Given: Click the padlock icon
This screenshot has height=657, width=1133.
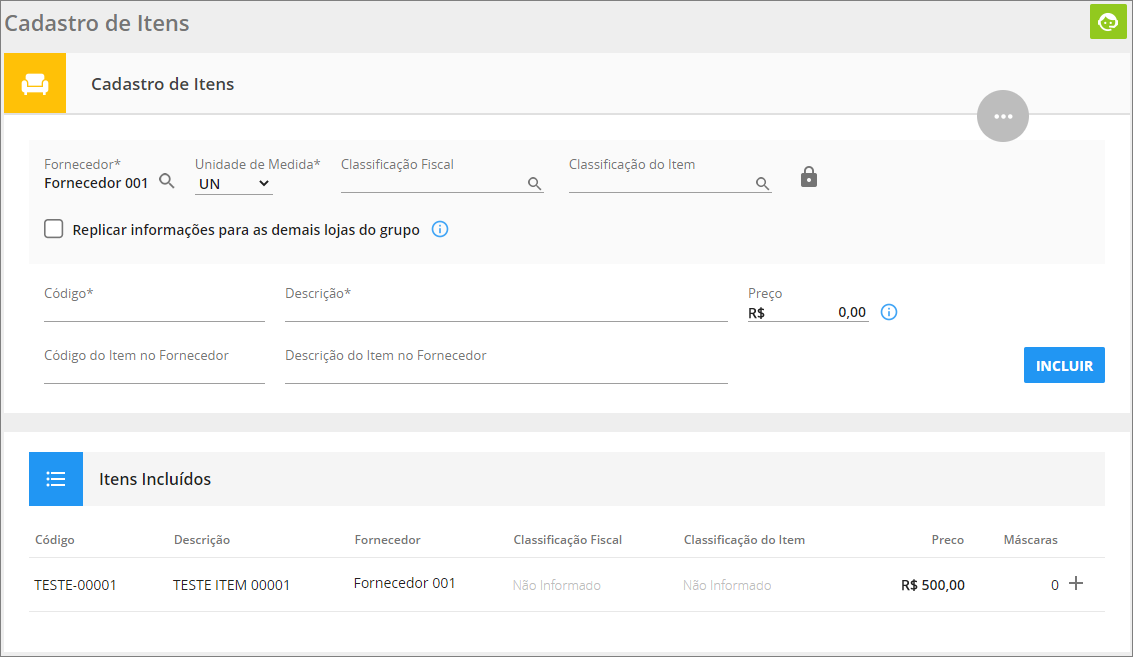Looking at the screenshot, I should tap(809, 178).
